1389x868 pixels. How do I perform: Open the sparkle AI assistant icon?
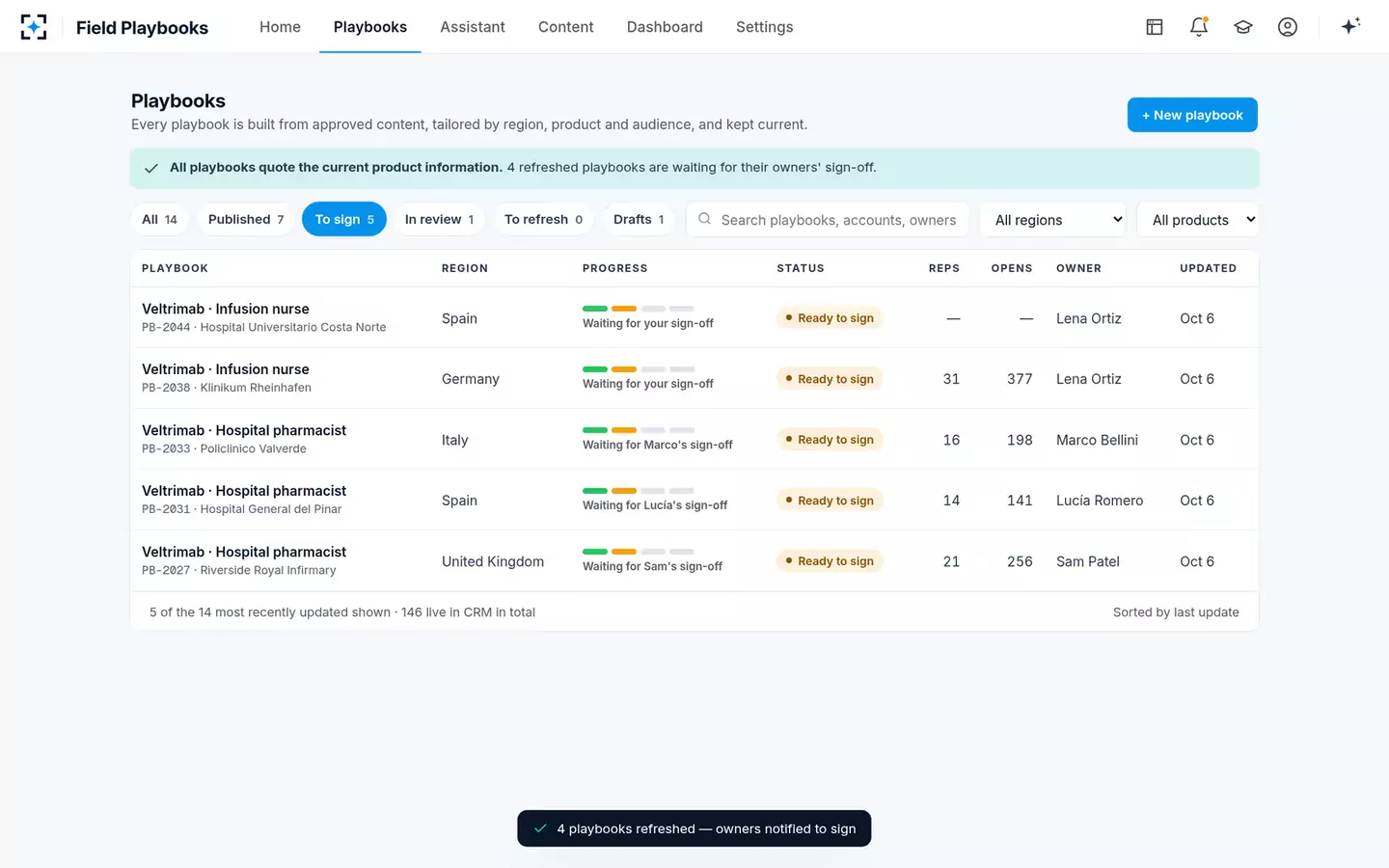click(x=1350, y=26)
